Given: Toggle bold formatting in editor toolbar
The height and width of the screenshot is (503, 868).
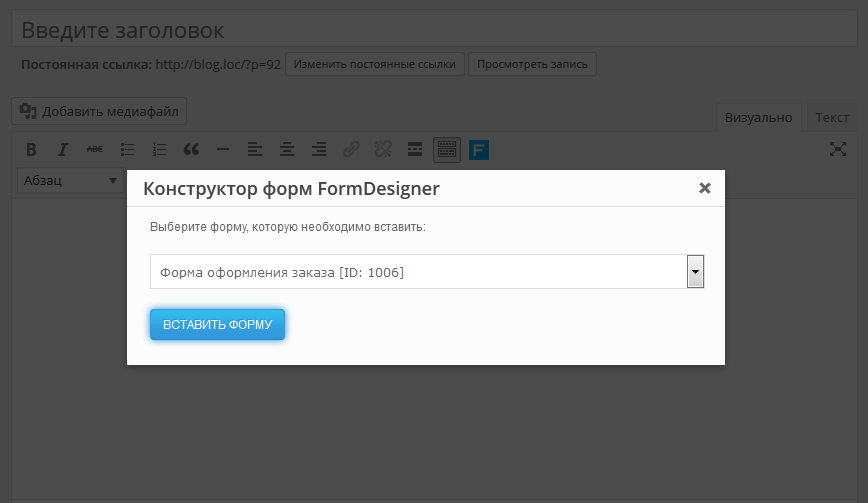Looking at the screenshot, I should tap(31, 149).
